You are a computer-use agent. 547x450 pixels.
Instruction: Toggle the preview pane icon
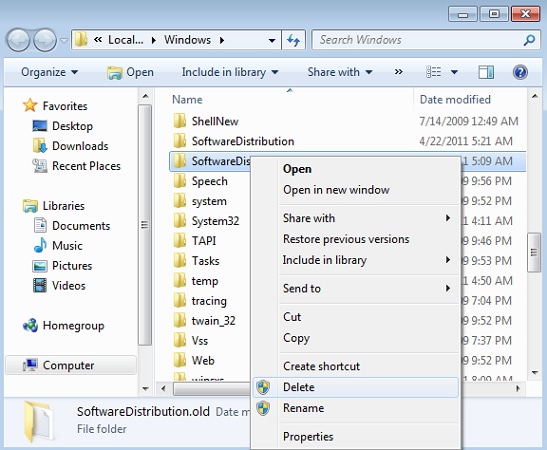click(486, 72)
